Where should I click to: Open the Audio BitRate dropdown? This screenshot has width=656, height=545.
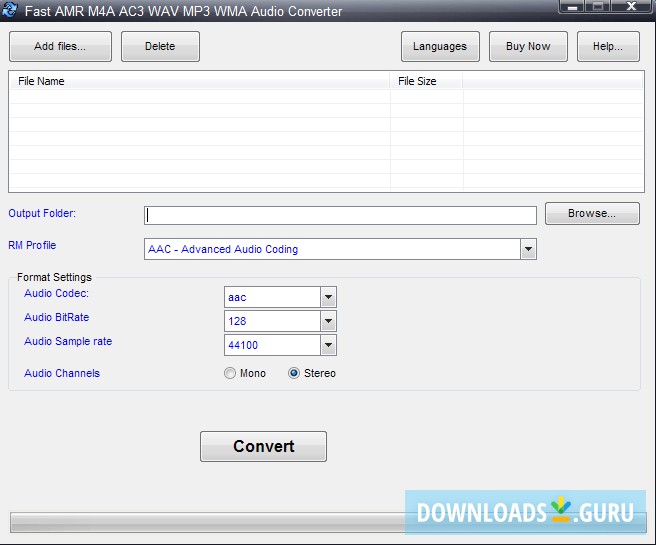pyautogui.click(x=328, y=321)
